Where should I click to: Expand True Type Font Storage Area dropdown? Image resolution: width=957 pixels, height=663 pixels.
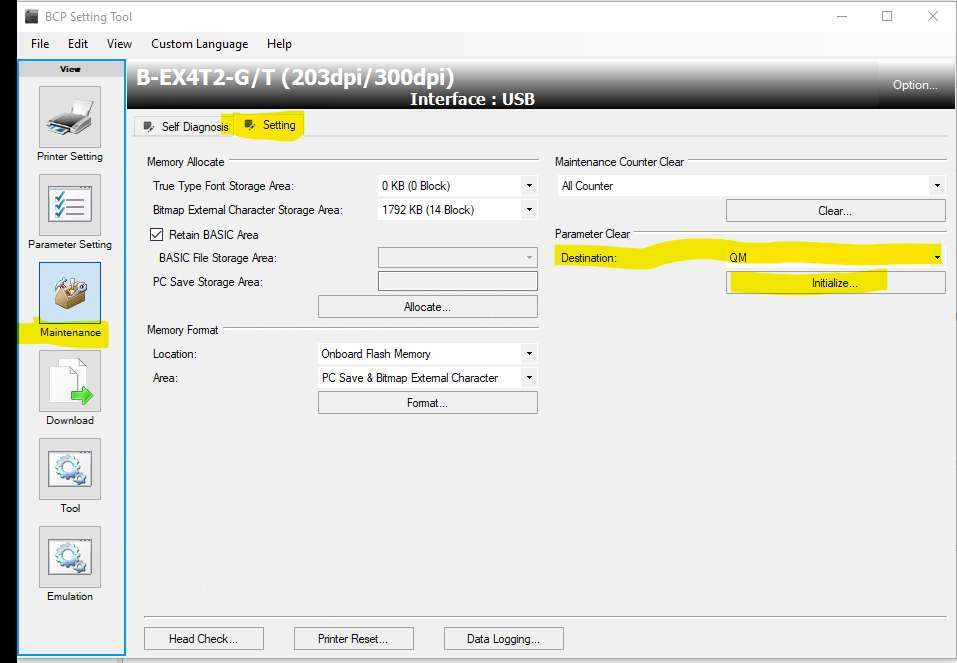tap(529, 186)
